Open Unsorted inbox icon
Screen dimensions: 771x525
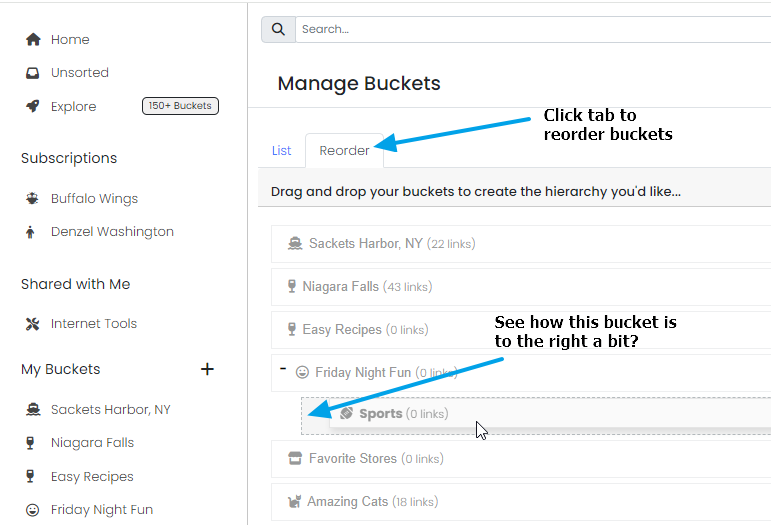point(32,73)
